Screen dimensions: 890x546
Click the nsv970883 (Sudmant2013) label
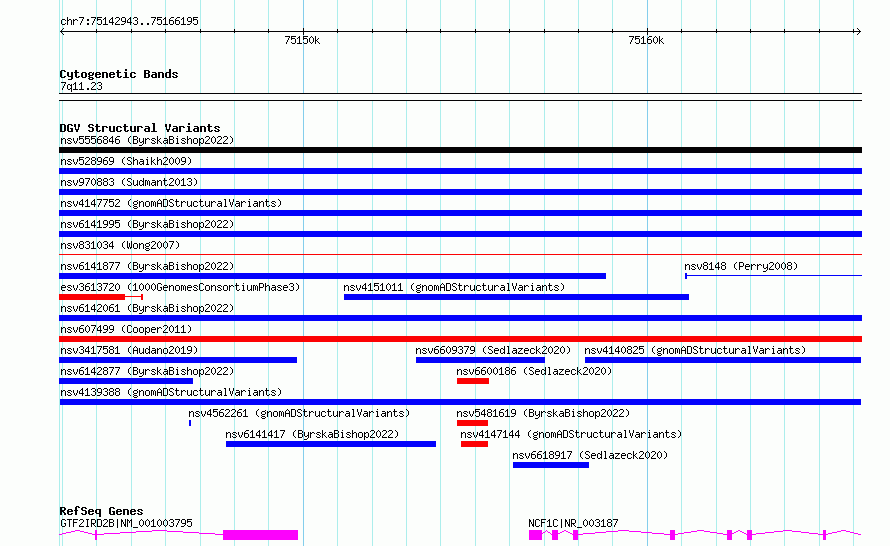129,182
